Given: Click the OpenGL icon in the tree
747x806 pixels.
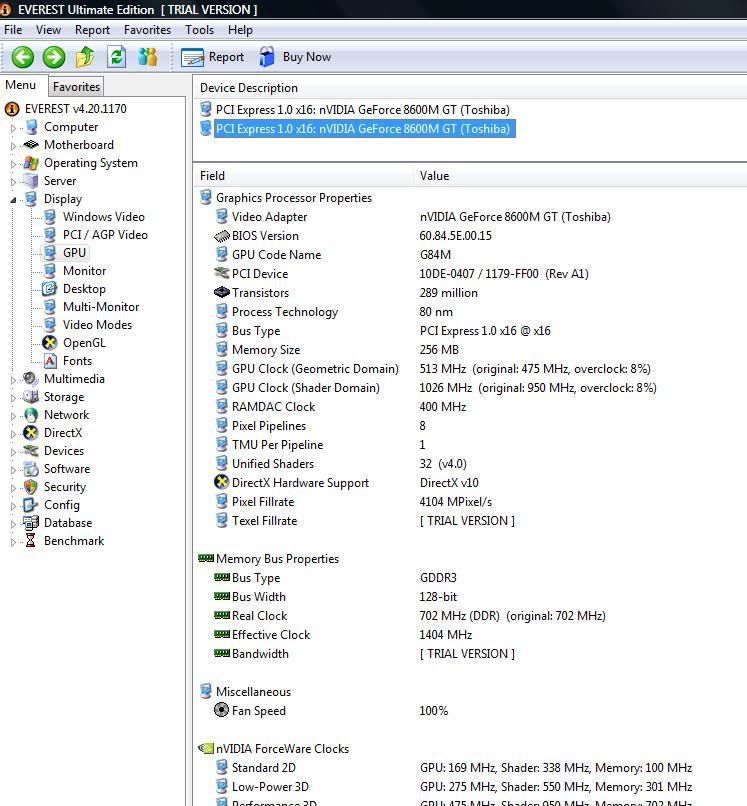Looking at the screenshot, I should click(49, 343).
